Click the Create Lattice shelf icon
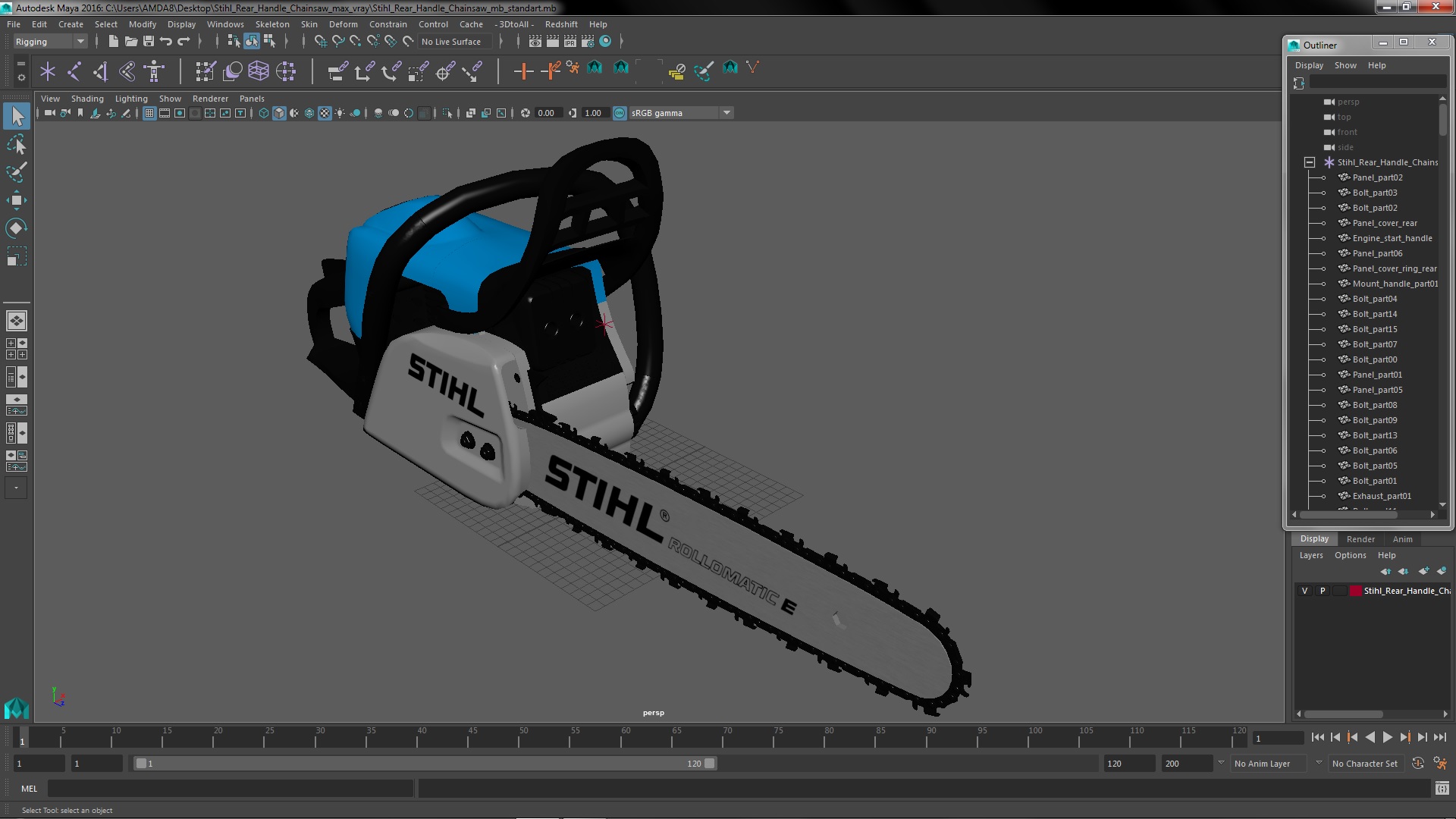 tap(259, 71)
